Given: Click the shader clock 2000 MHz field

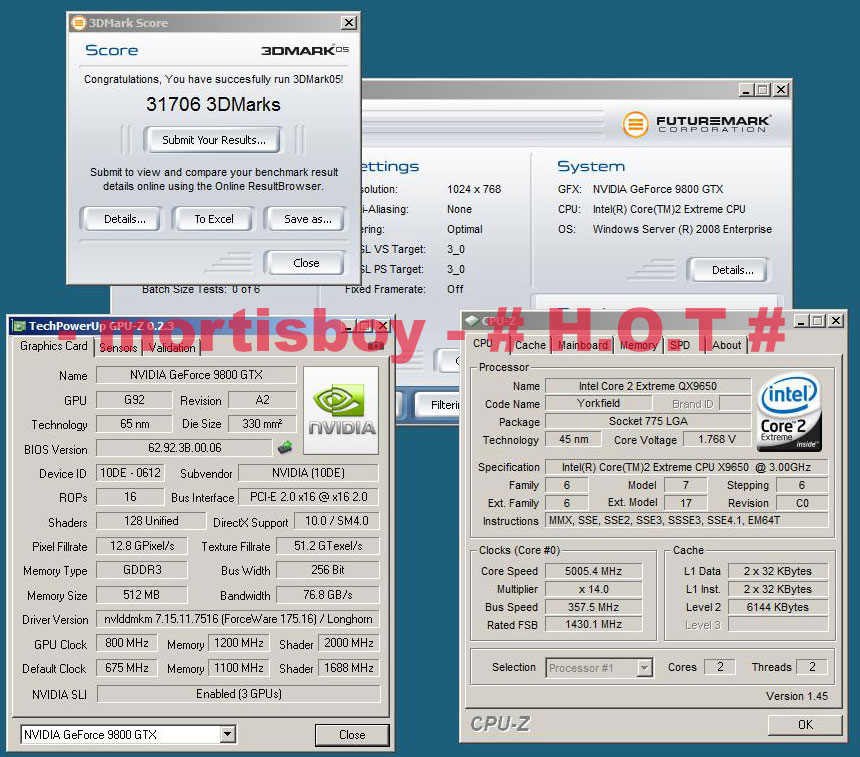Looking at the screenshot, I should [348, 643].
